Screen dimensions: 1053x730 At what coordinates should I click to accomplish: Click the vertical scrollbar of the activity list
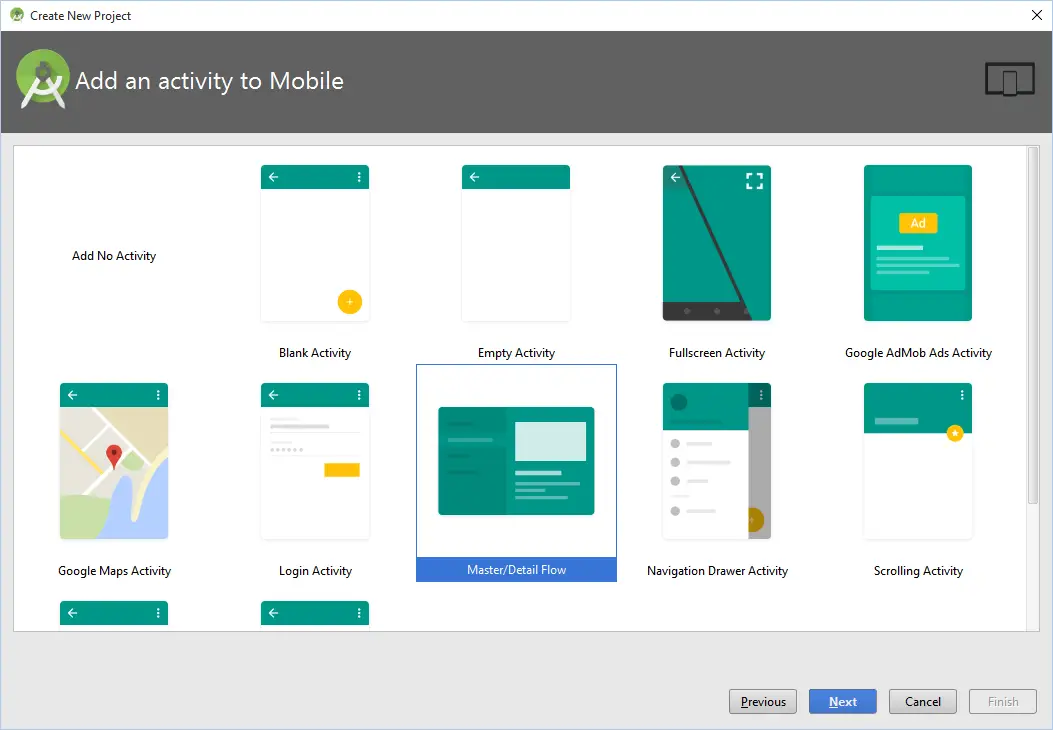click(x=1033, y=330)
